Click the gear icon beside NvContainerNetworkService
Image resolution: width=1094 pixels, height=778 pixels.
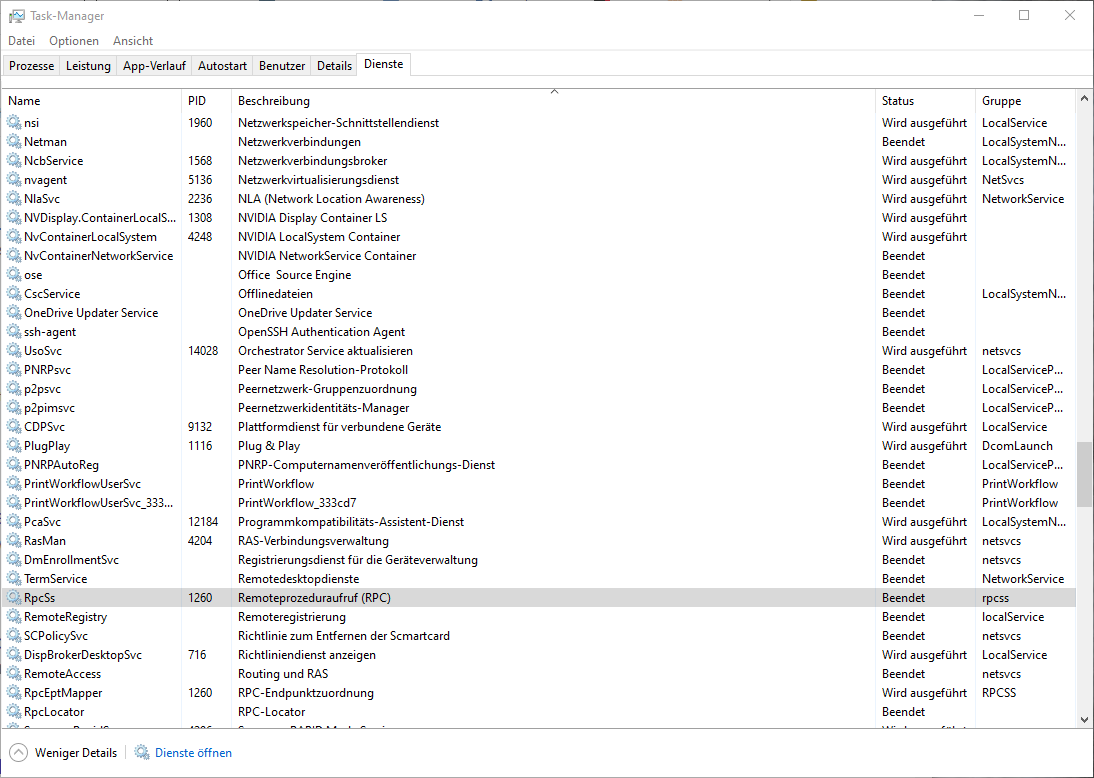coord(14,255)
